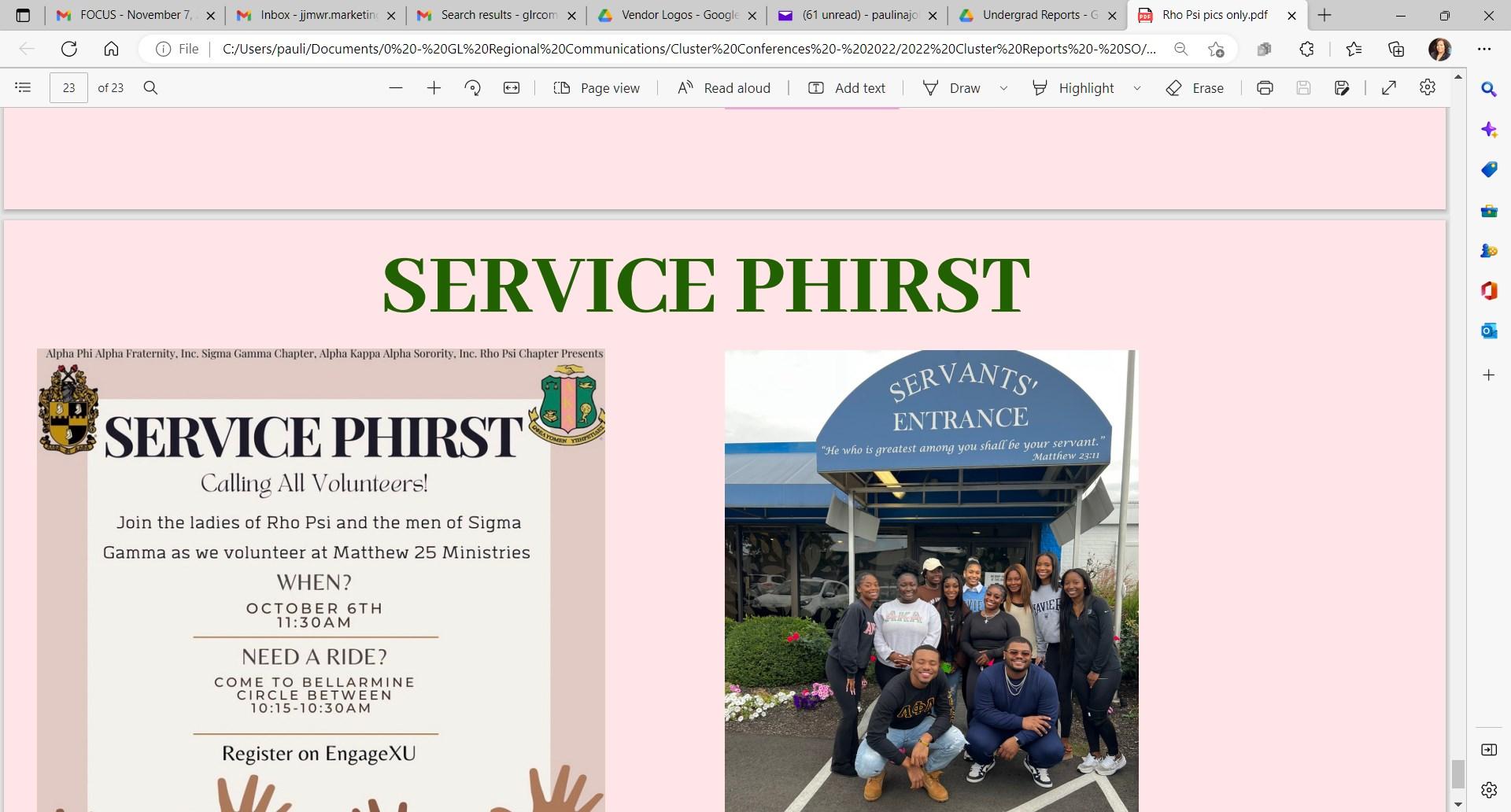Start Read aloud
The height and width of the screenshot is (812, 1511).
723,87
